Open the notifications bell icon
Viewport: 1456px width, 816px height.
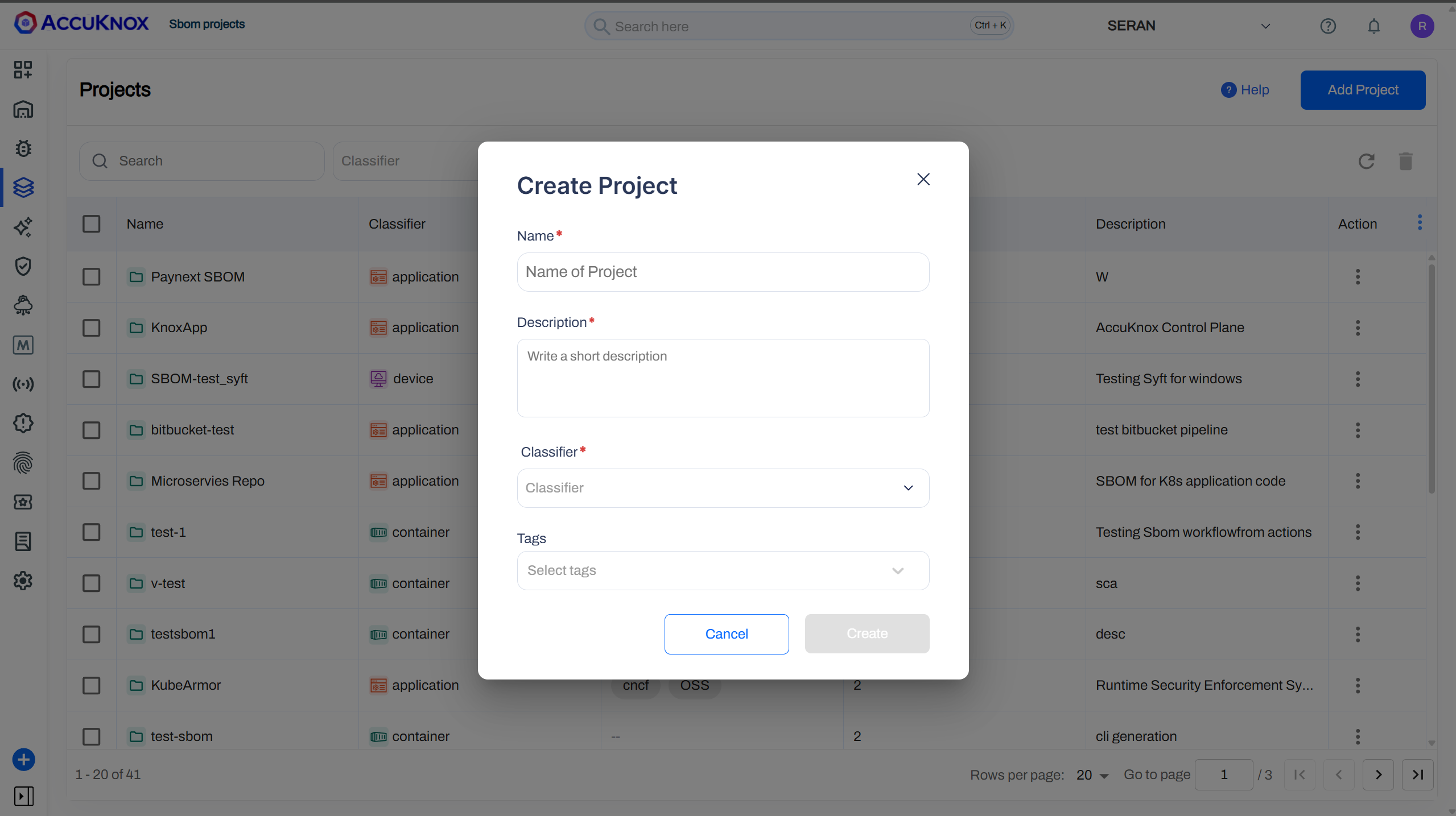(1374, 26)
